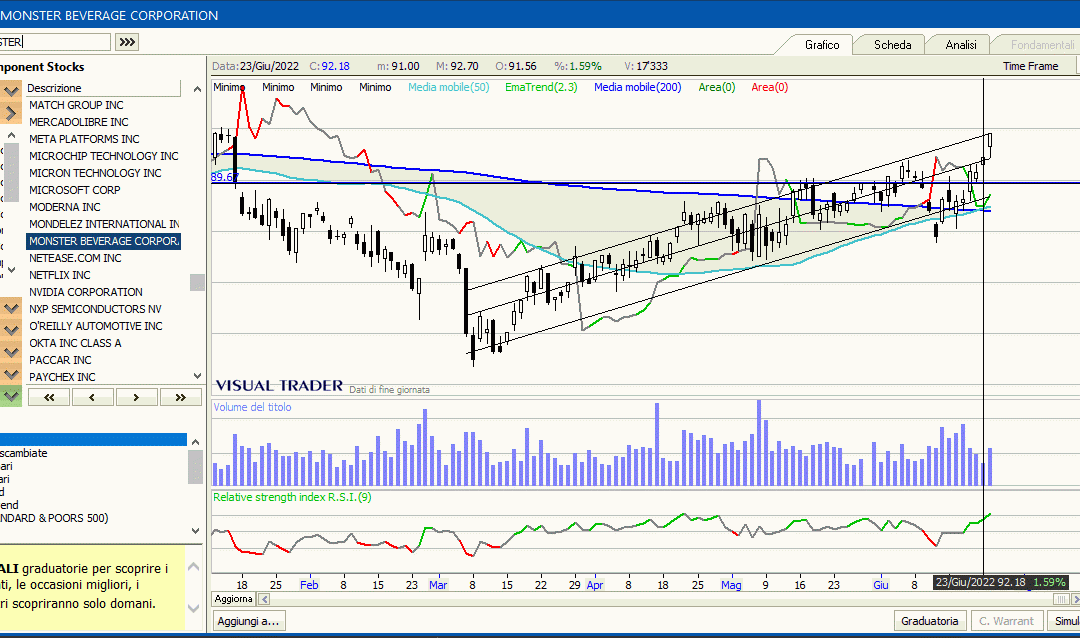The image size is (1080, 638).
Task: Select MICRON TECHNOLOGY INC in the list
Action: [103, 173]
